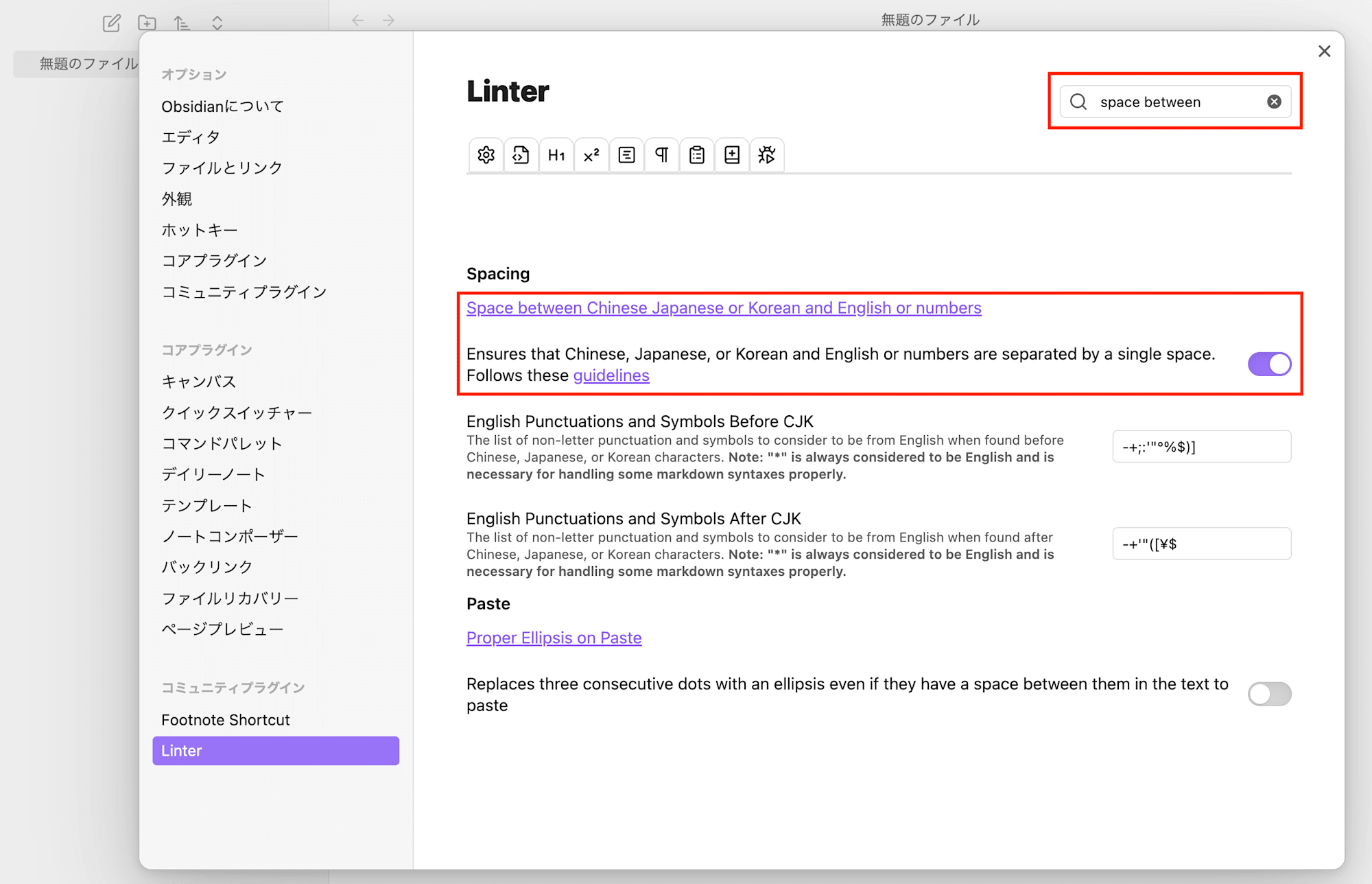
Task: Open the Content rules text-box tab
Action: (626, 155)
